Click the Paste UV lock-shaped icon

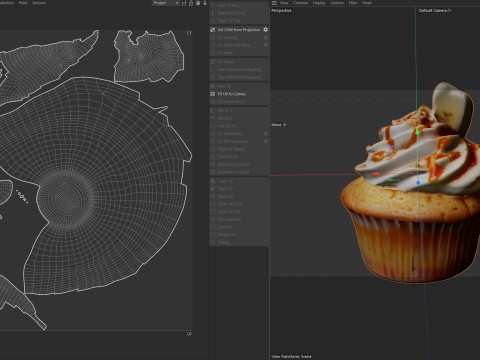213,189
